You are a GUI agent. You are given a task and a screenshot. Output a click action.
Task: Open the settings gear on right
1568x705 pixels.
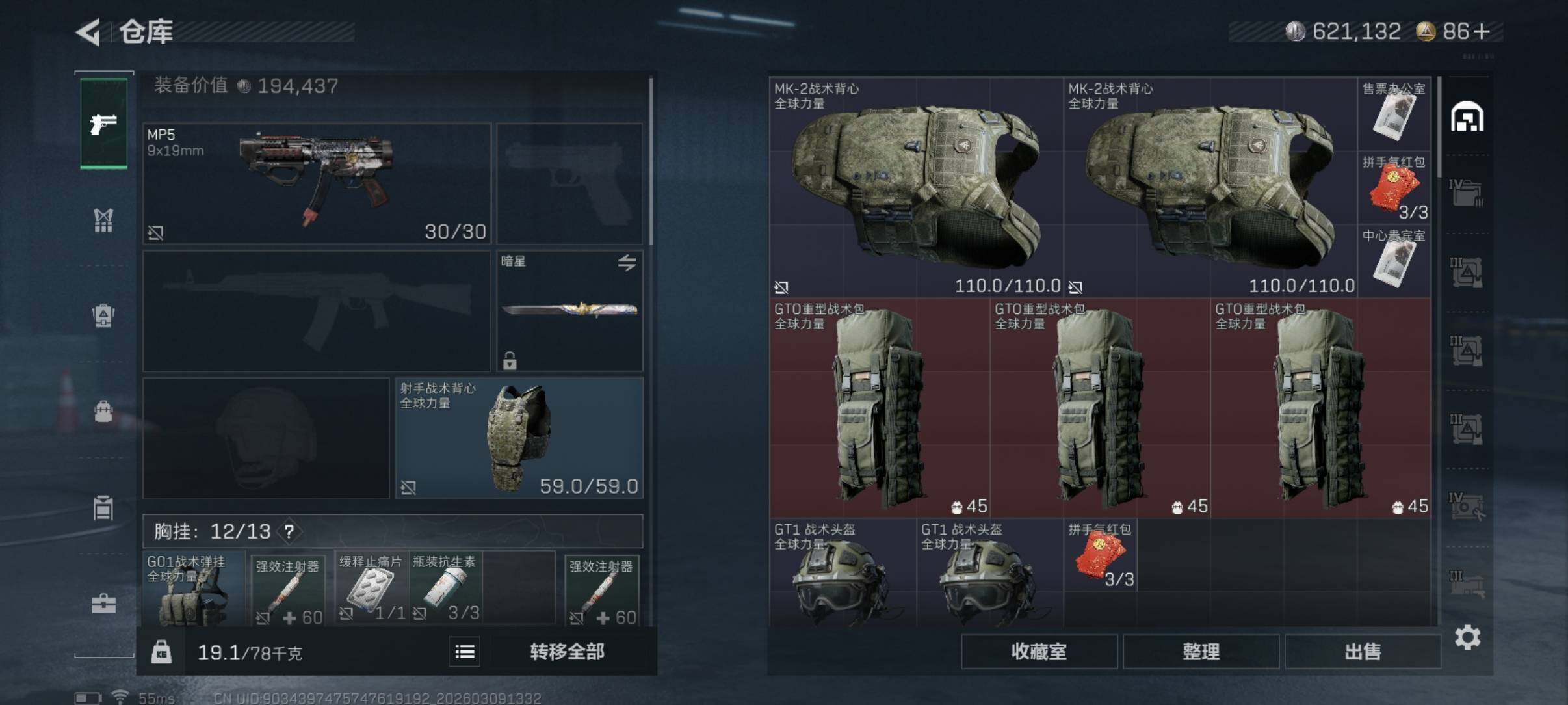click(x=1467, y=637)
